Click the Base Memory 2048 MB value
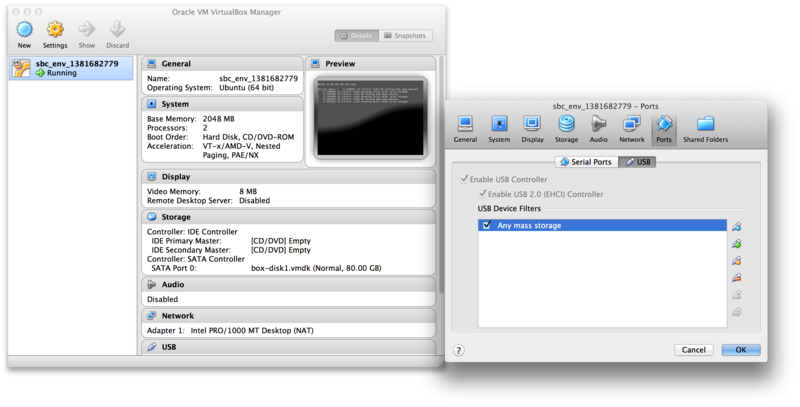The image size is (800, 407). tap(218, 119)
